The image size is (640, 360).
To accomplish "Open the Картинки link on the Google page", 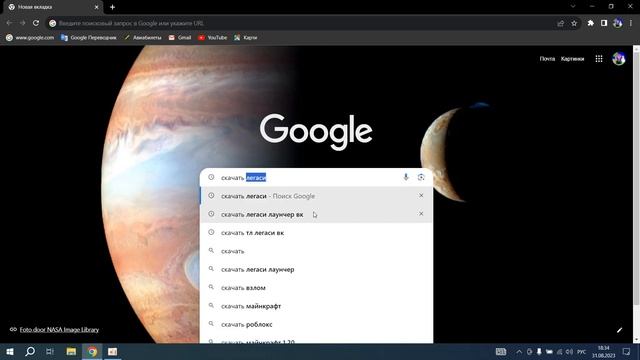I will click(x=572, y=59).
